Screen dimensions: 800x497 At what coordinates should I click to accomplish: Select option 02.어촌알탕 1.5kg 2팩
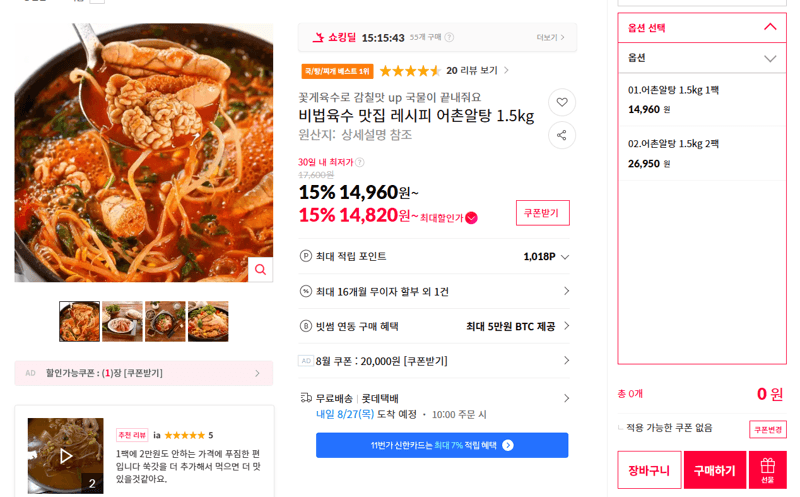coord(702,154)
